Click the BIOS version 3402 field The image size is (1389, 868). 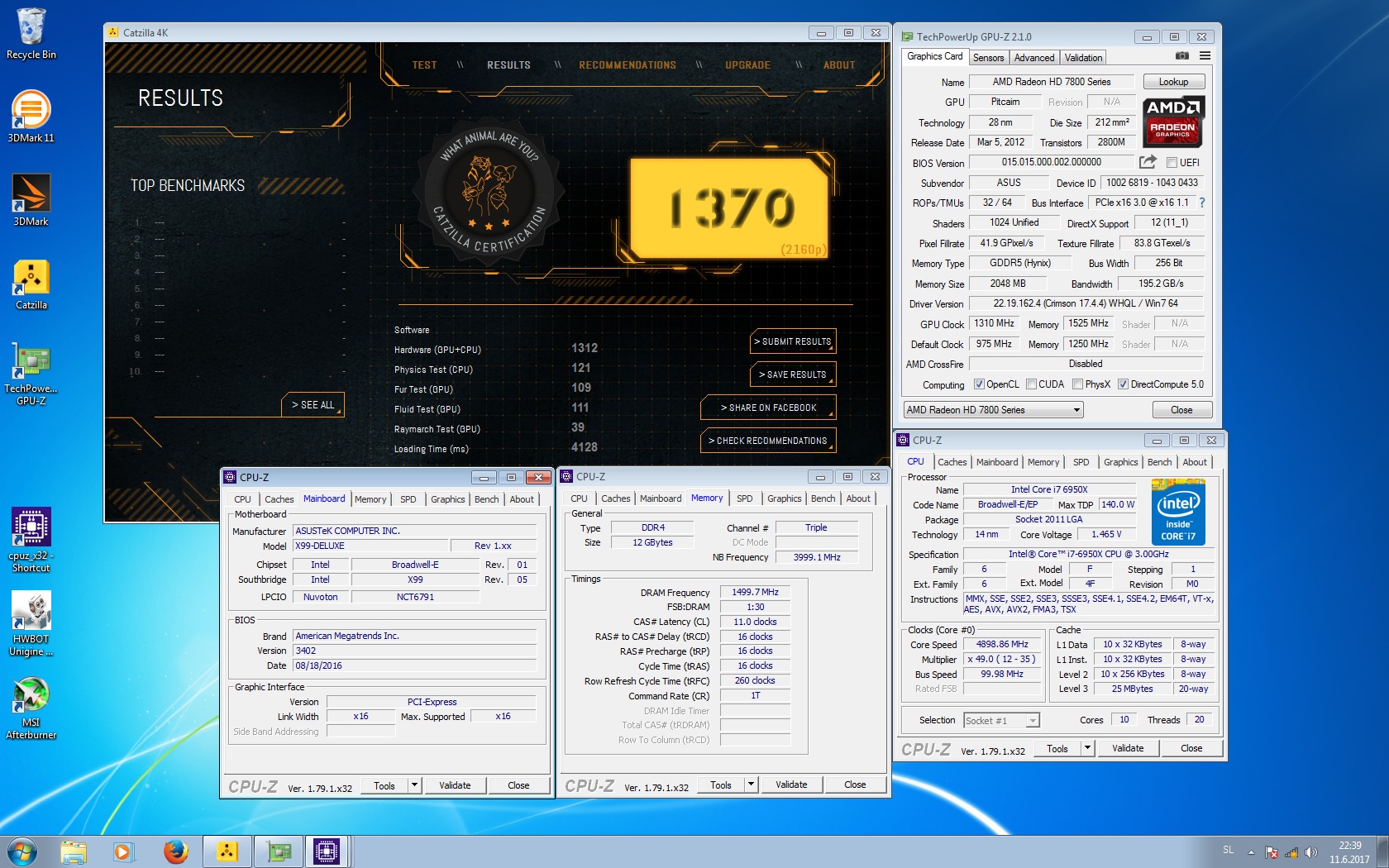(414, 651)
